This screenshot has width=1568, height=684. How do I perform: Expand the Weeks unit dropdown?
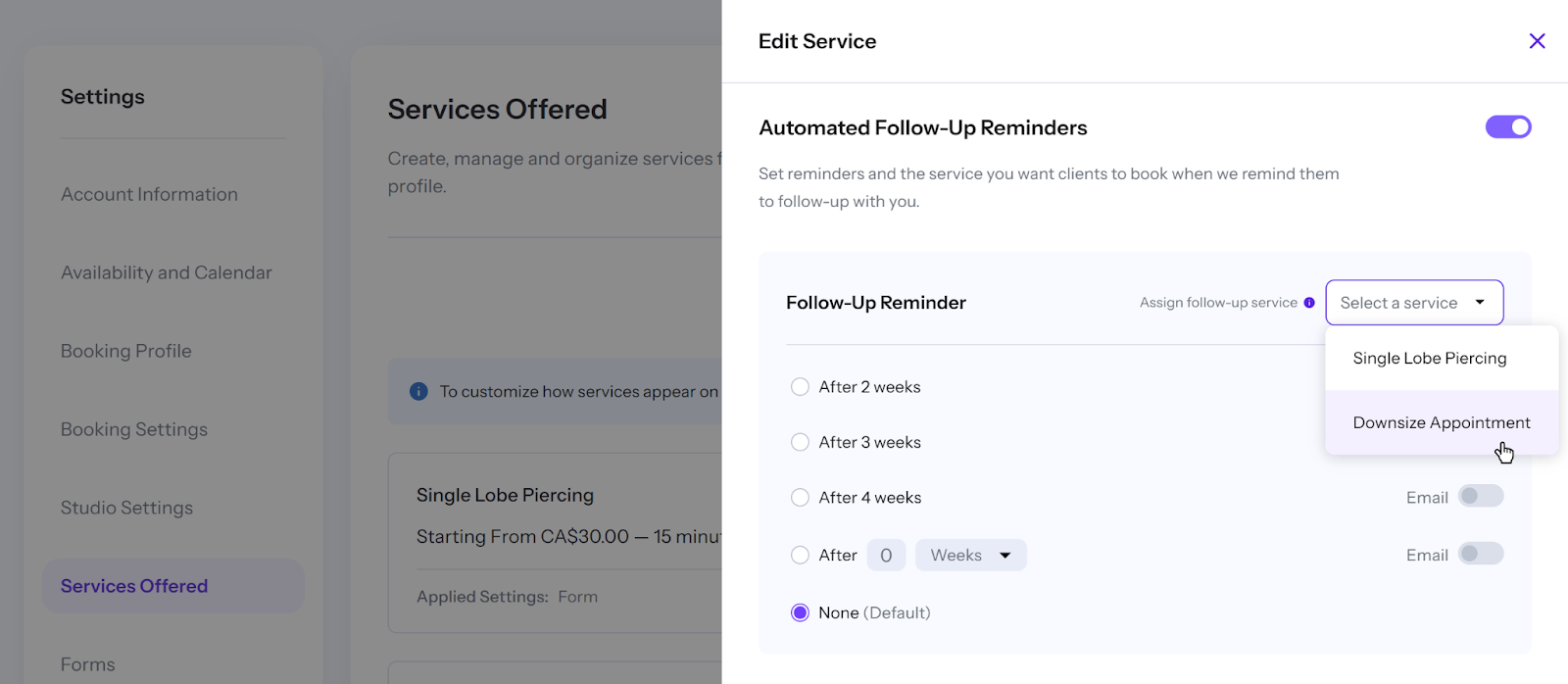(970, 556)
